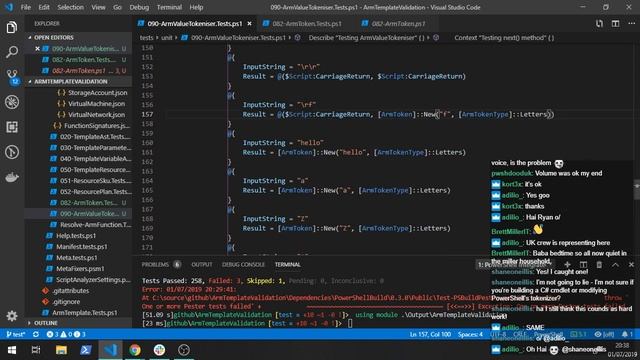Image resolution: width=640 pixels, height=360 pixels.
Task: Toggle the eye (off) status bar item
Action: point(604,334)
